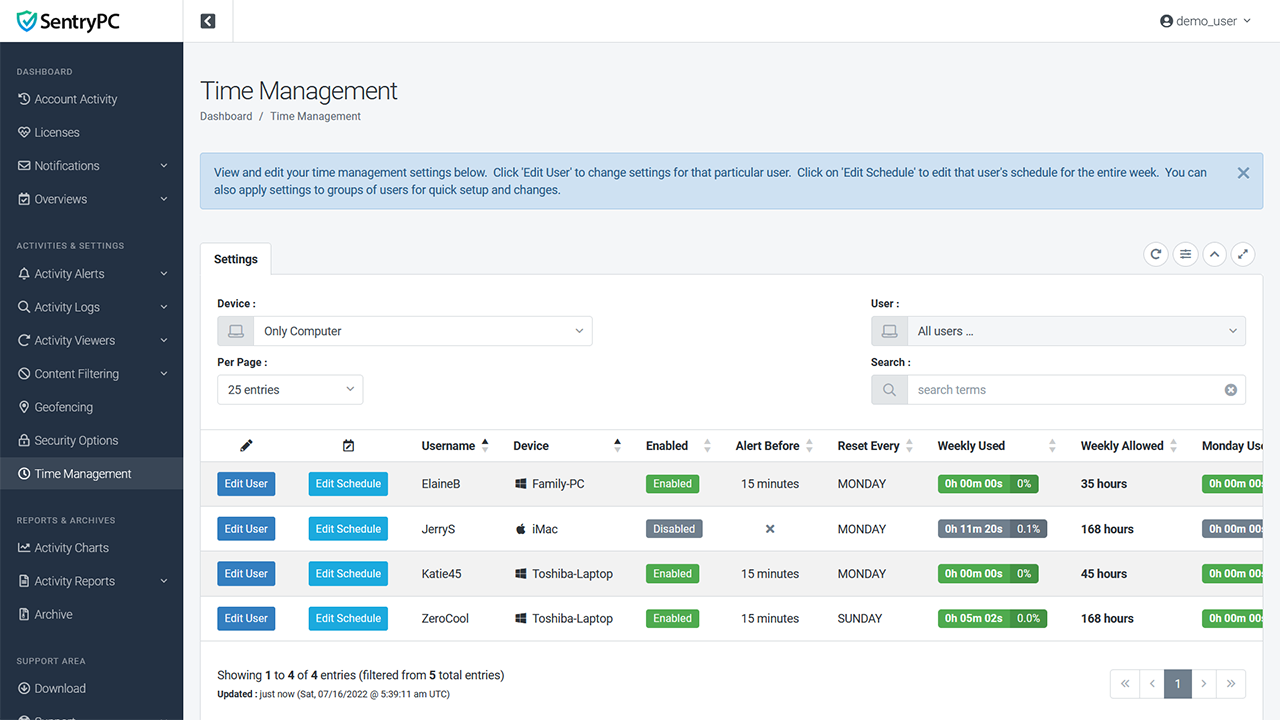Open the panel options sliders icon
Screen dimensions: 1280x720
tap(1185, 254)
